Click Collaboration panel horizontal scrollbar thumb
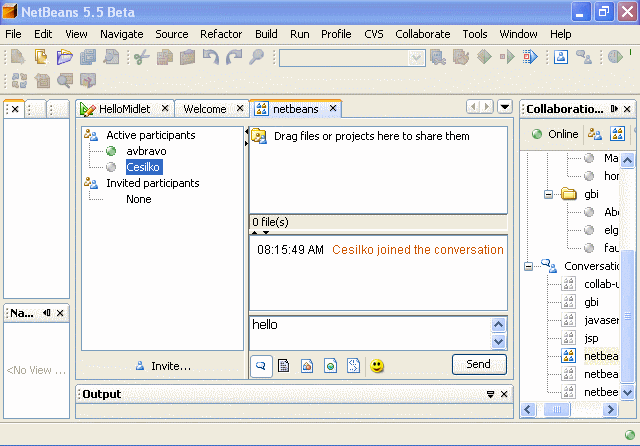 (557, 409)
